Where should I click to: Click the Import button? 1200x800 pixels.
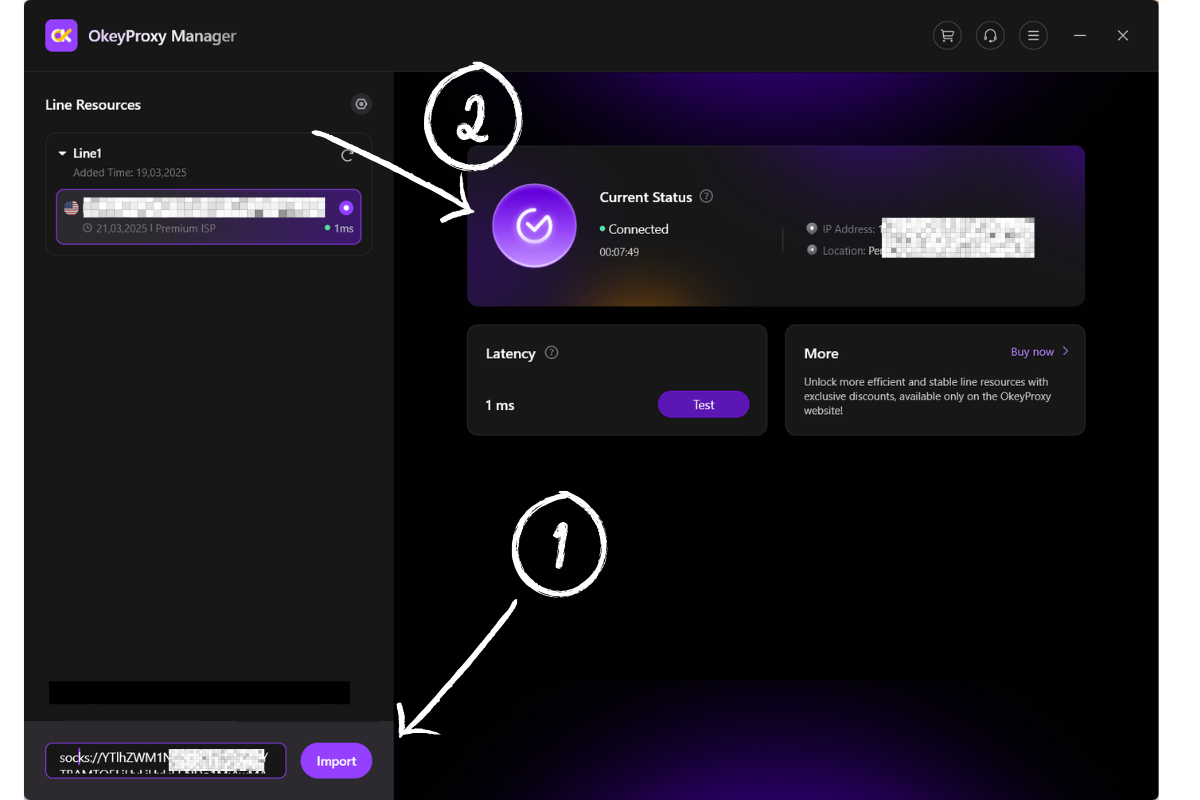click(336, 761)
